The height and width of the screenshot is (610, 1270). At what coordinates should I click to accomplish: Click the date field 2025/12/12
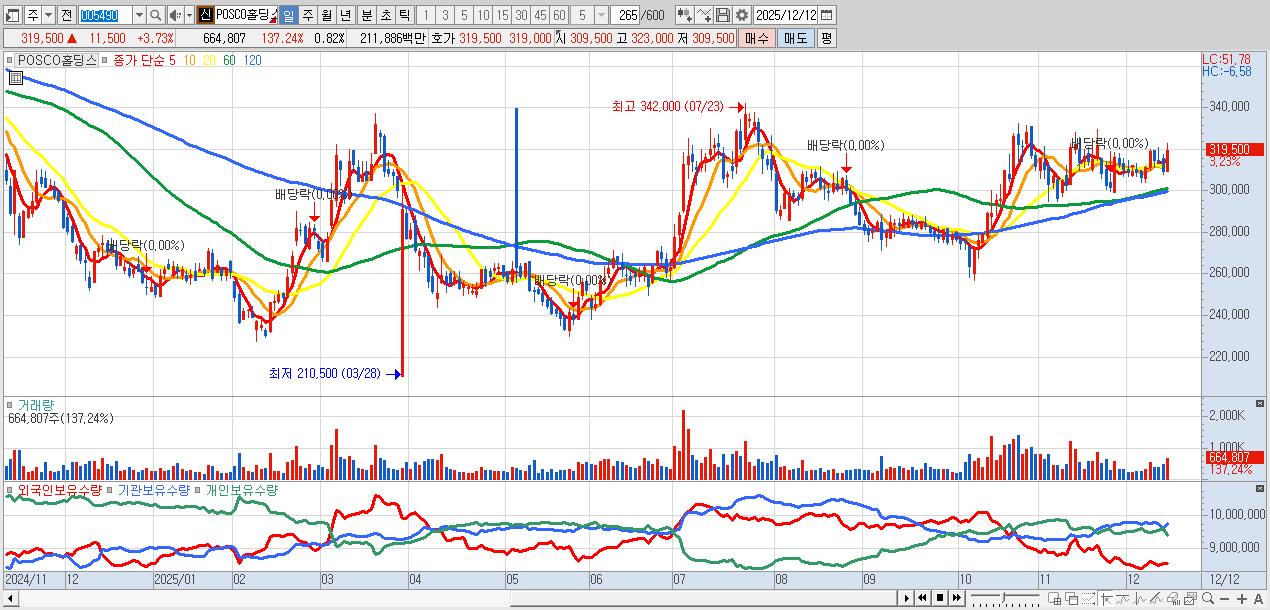[786, 15]
